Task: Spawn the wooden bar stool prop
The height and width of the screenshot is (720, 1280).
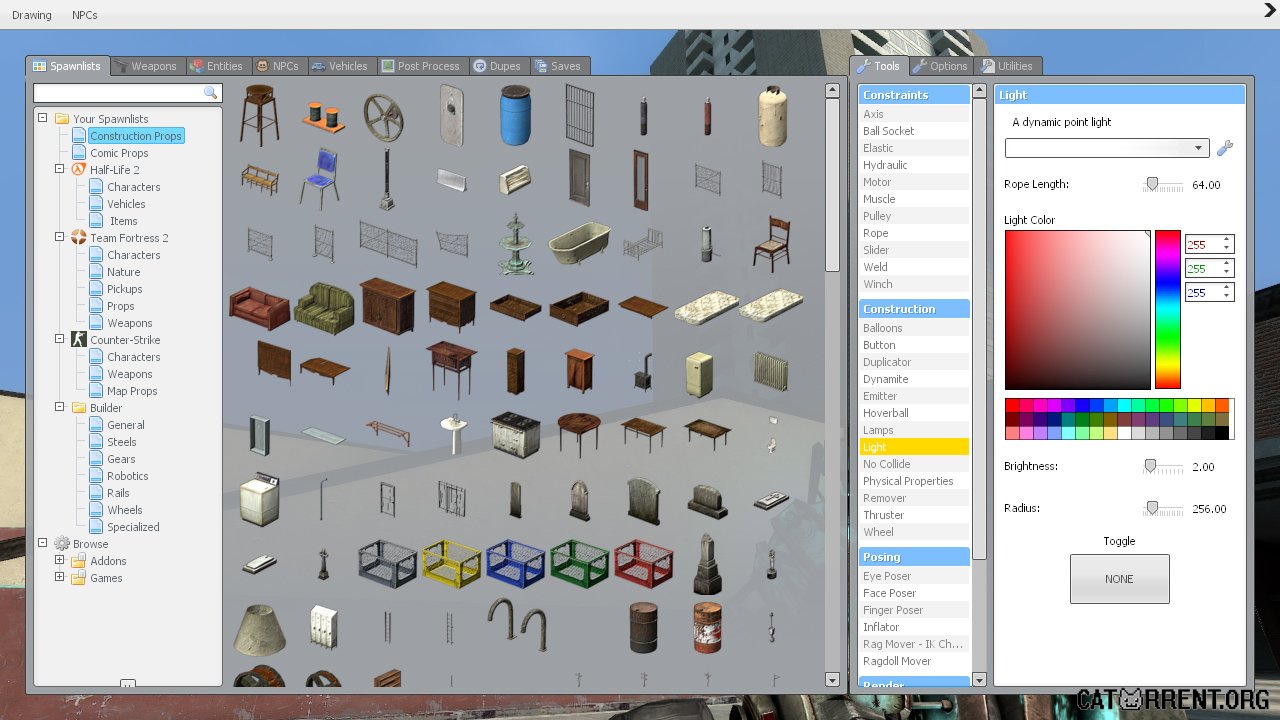Action: [x=259, y=115]
